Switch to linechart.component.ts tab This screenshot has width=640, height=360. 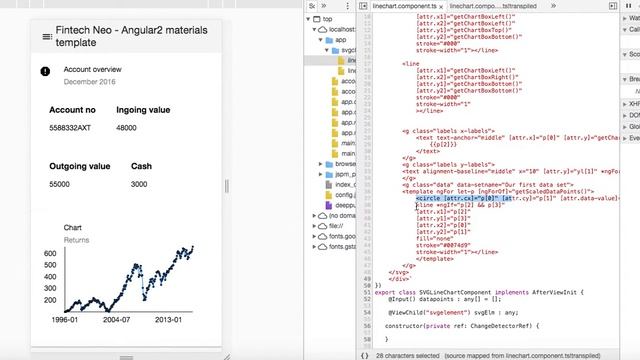click(404, 6)
